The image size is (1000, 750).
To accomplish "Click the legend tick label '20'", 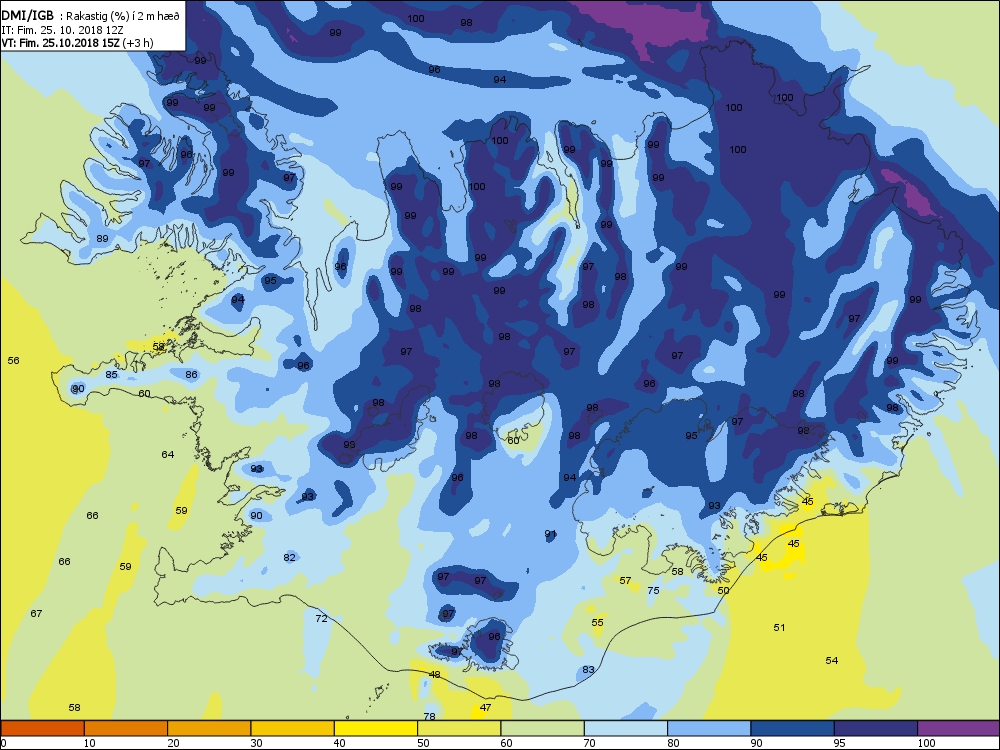I will pos(173,742).
